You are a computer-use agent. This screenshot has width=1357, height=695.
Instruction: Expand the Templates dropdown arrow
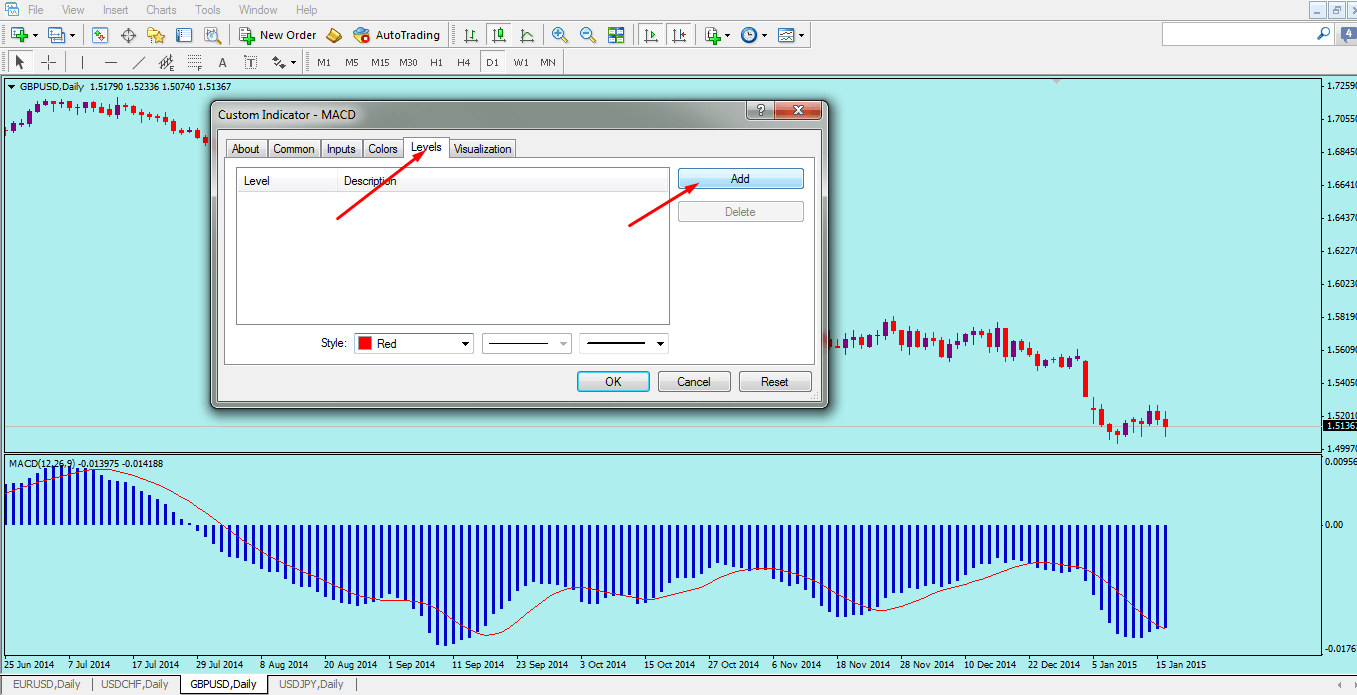(x=802, y=35)
